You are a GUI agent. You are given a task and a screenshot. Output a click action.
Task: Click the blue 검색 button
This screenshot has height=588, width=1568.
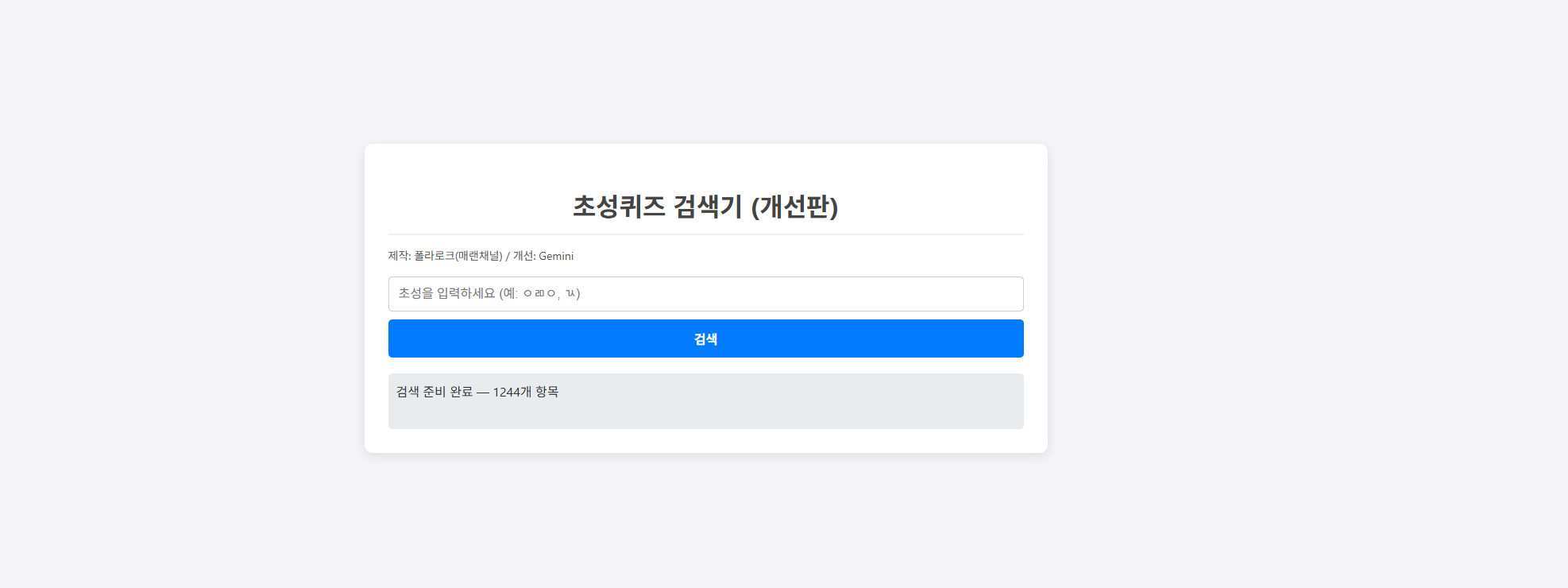point(705,338)
